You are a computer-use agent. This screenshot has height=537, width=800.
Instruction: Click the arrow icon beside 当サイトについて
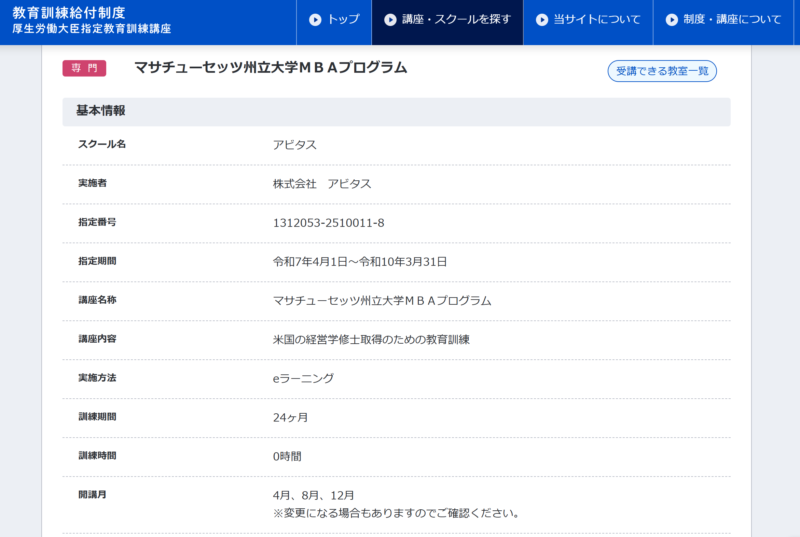pos(542,20)
